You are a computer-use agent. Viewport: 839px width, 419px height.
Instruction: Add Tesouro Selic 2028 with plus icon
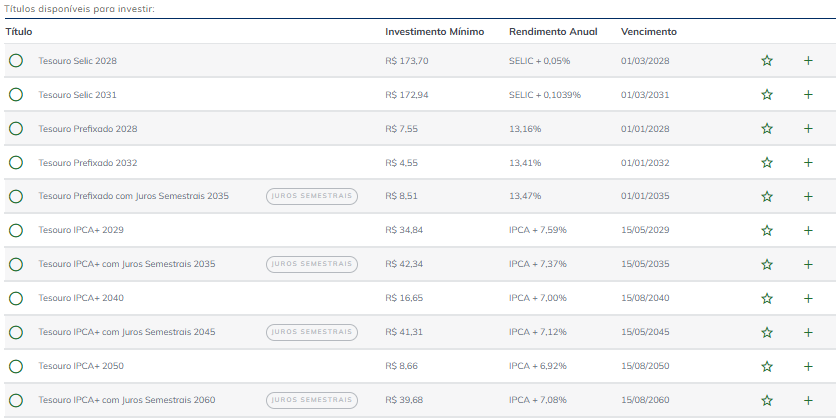coord(808,60)
